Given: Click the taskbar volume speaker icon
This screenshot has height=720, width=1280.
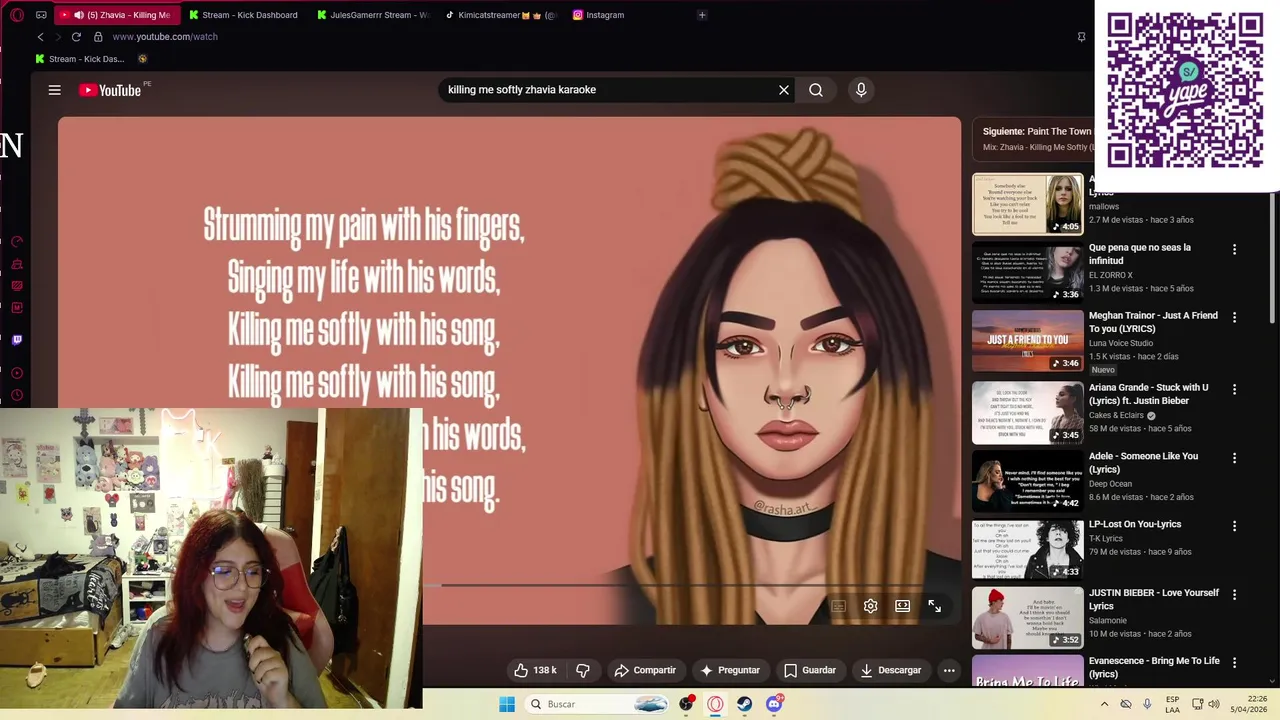Looking at the screenshot, I should point(1213,704).
